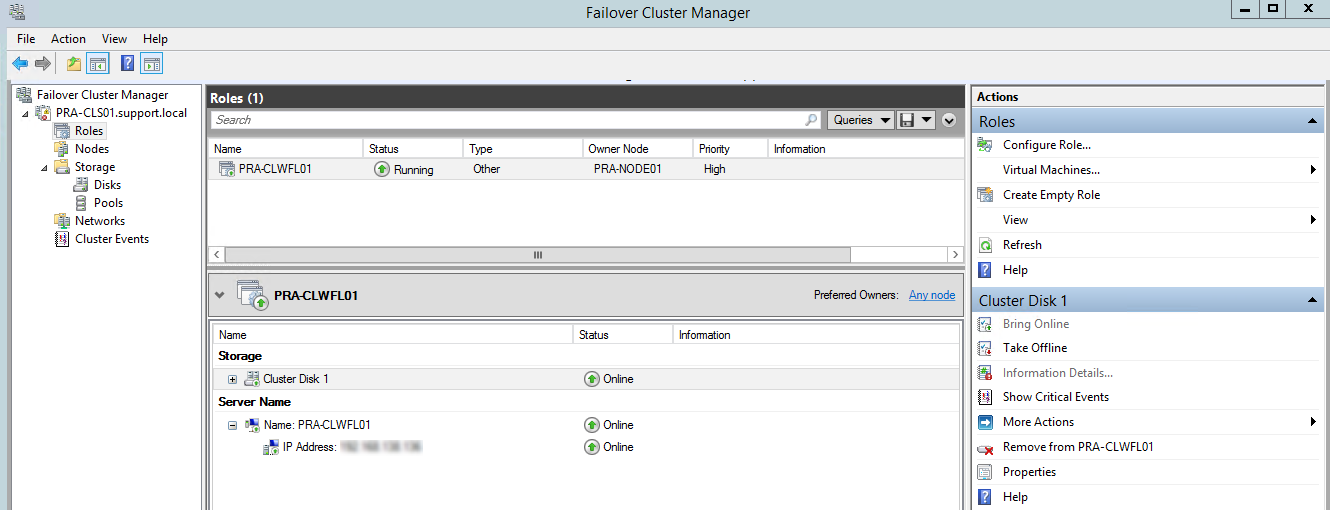Viewport: 1330px width, 510px height.
Task: Select Name: PRA-CLWFL01 resource row
Action: (x=585, y=425)
